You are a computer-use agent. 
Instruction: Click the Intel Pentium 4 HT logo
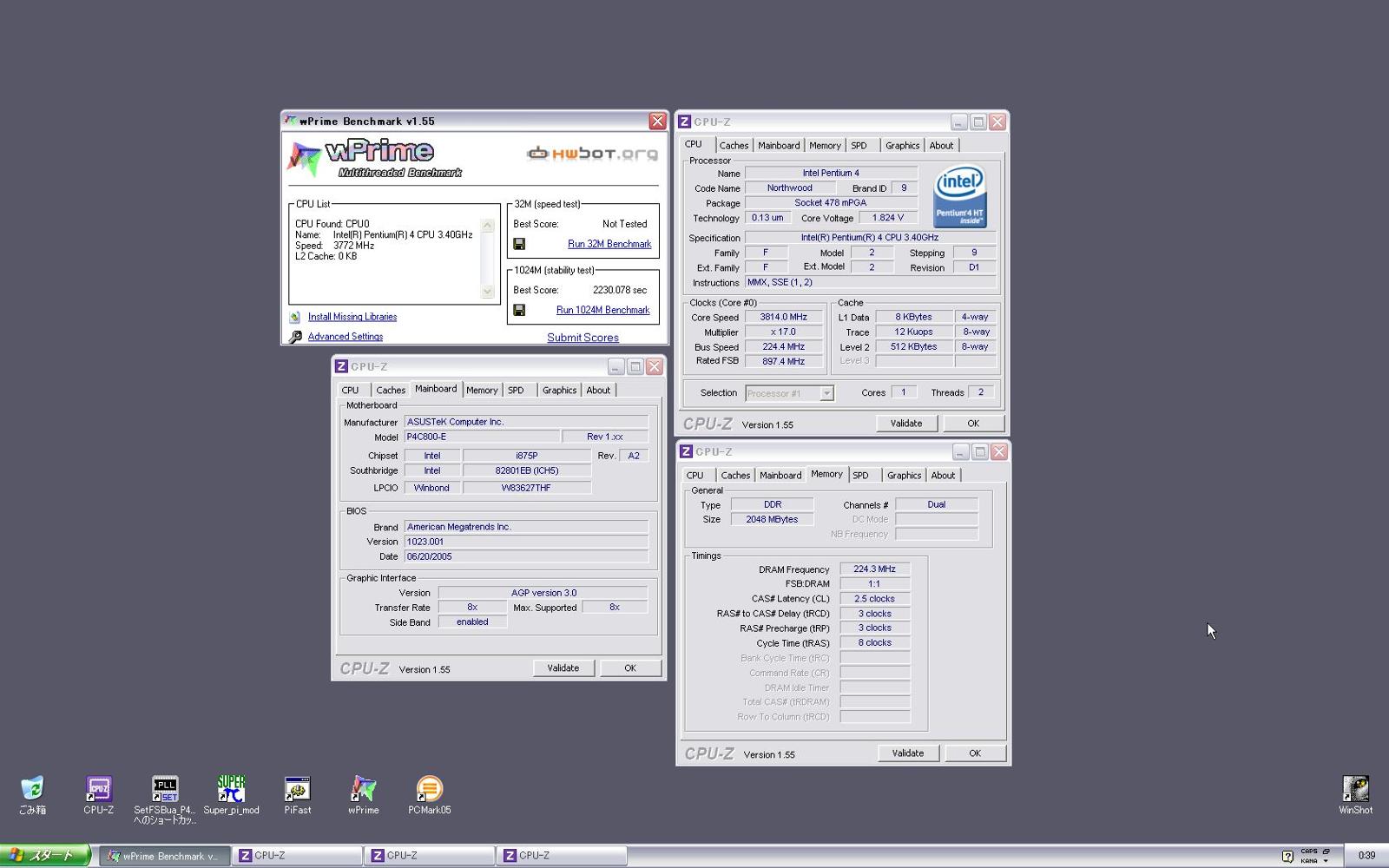(959, 196)
